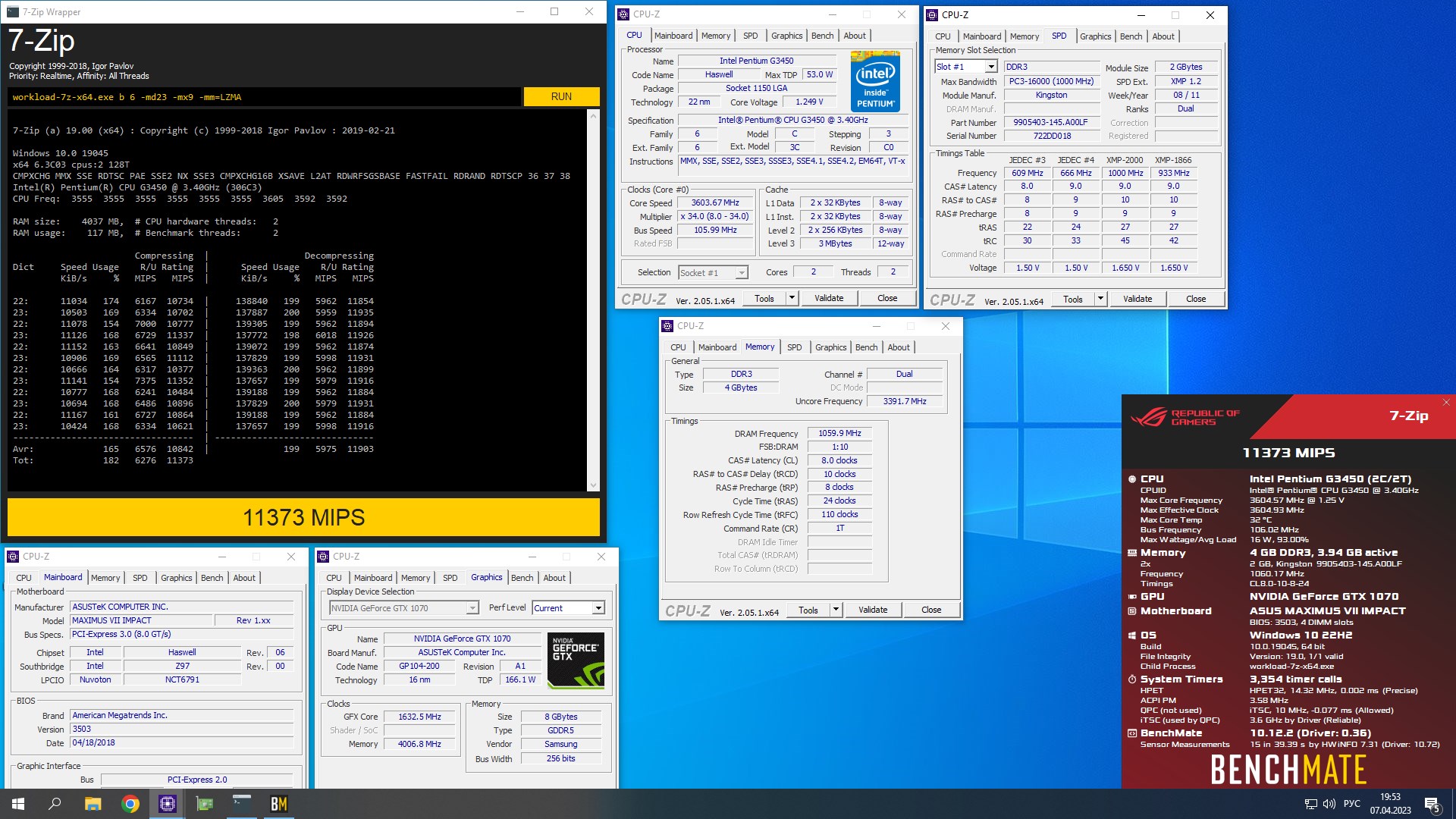Click the Model MAXIMUS VII IMPACT field
This screenshot has width=1456, height=819.
tap(140, 620)
